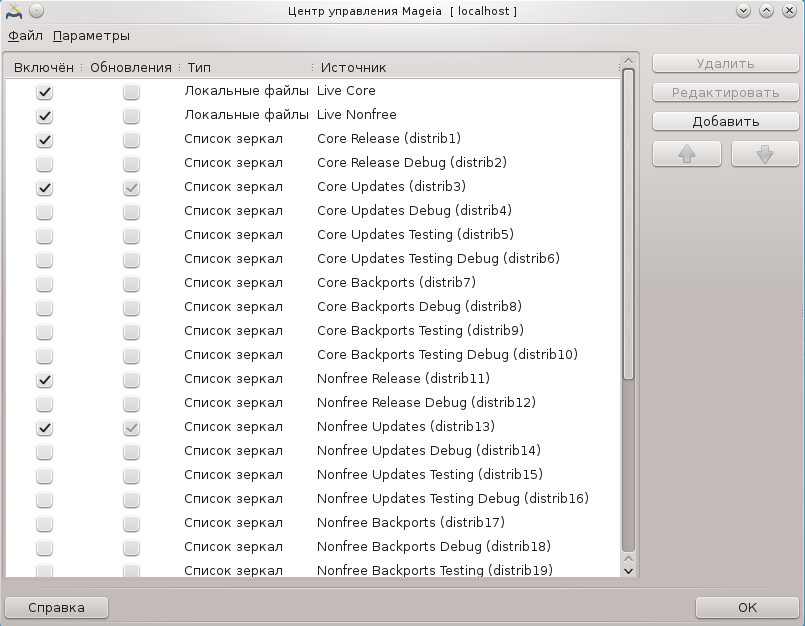
Task: Move media down with the down arrow button
Action: pyautogui.click(x=765, y=154)
